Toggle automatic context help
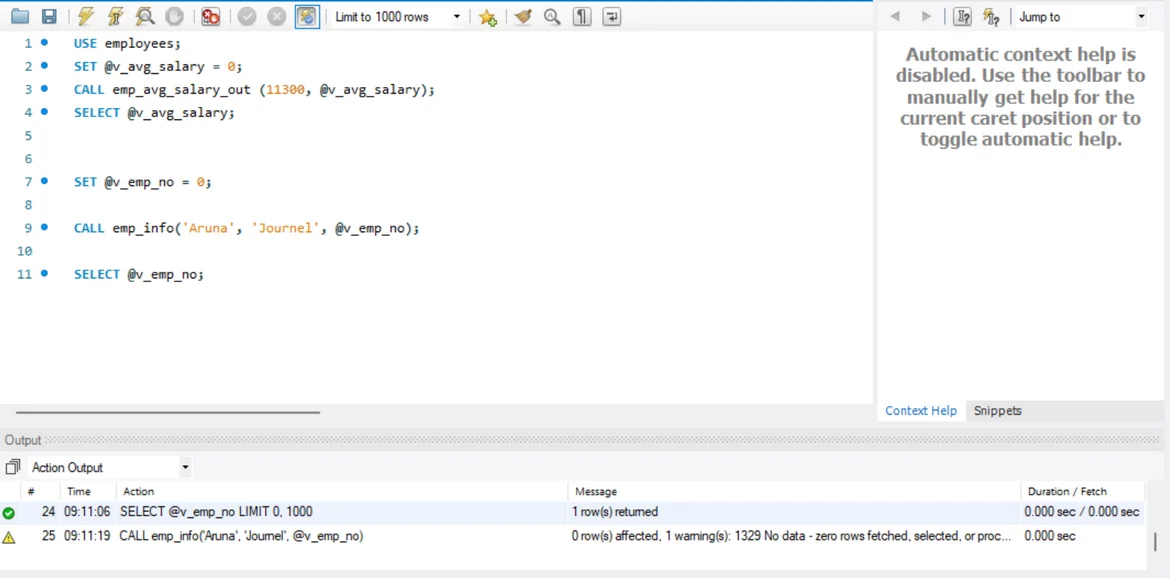The image size is (1170, 578). tap(991, 17)
